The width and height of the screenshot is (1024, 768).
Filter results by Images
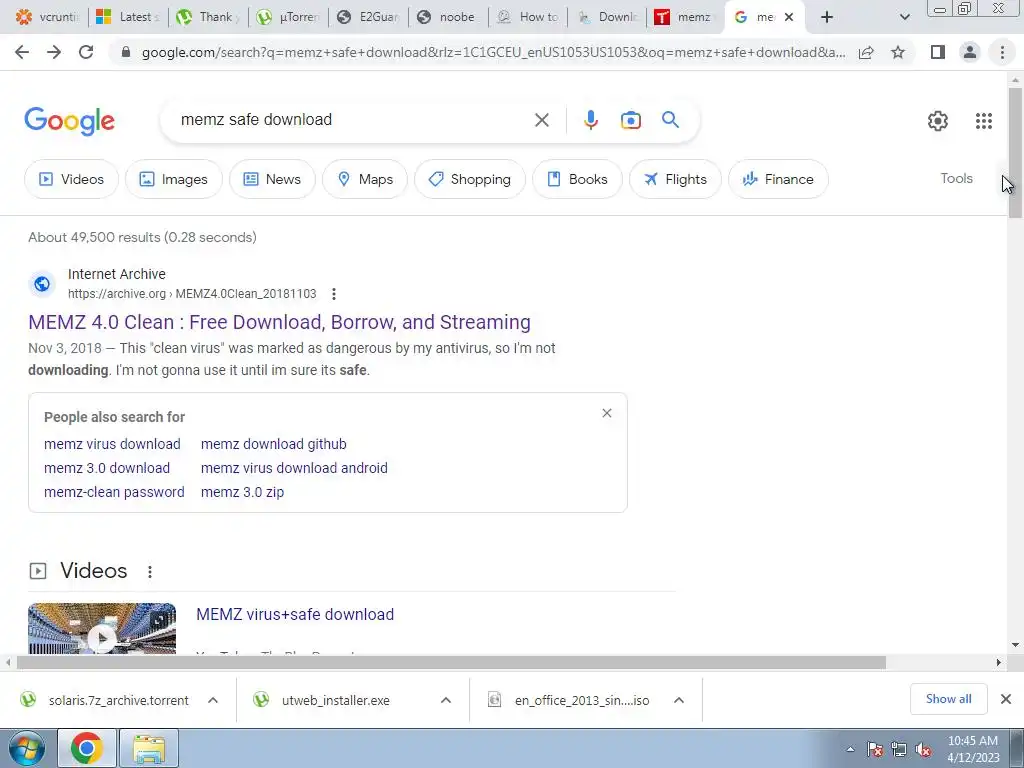pos(174,179)
